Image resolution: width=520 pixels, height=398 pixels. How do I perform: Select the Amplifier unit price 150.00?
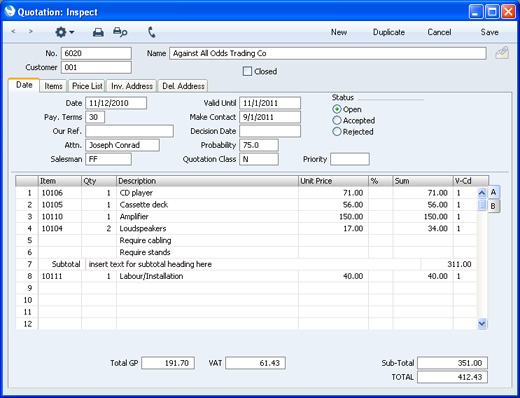click(333, 217)
